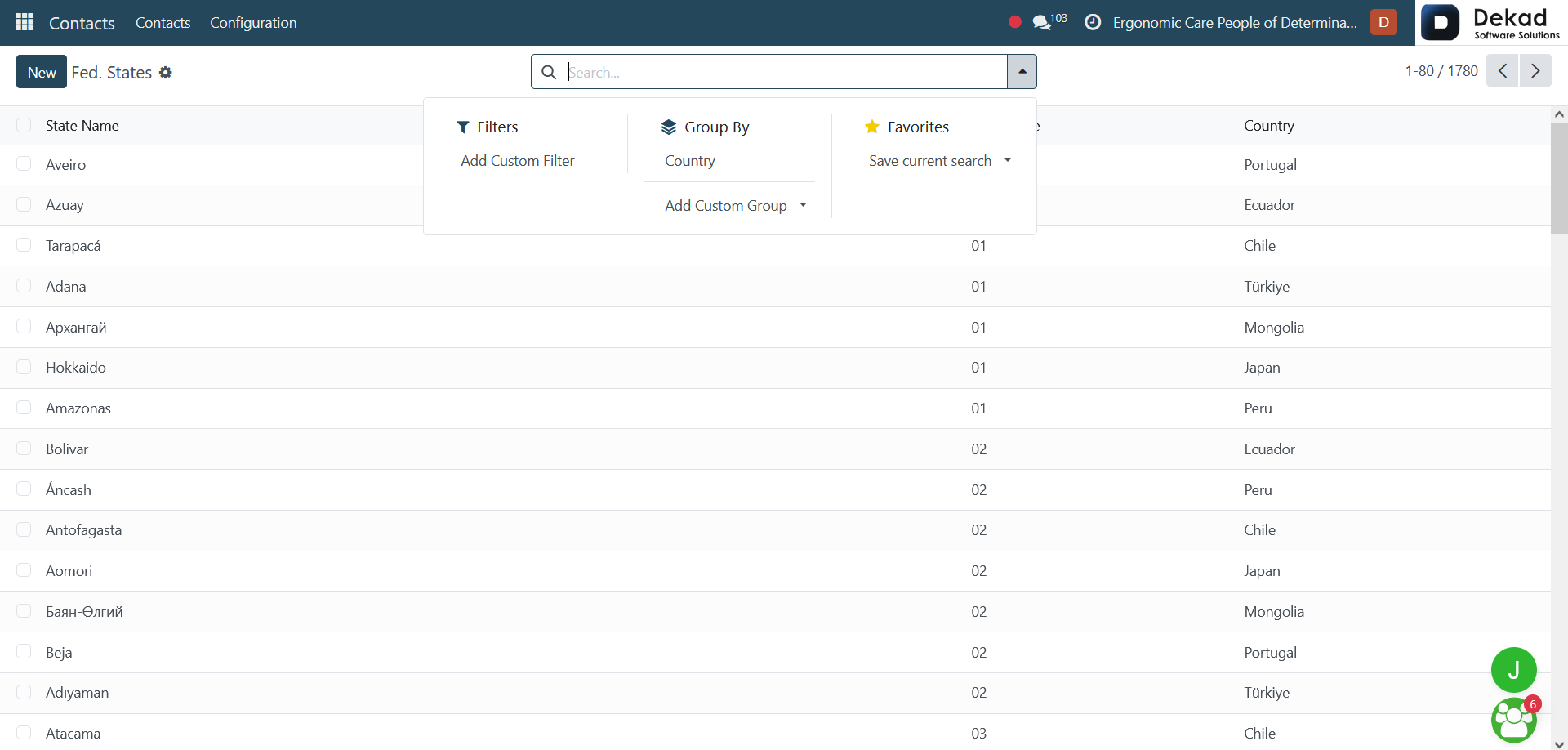The height and width of the screenshot is (750, 1568).
Task: Click code 03 in the Atacama row
Action: point(978,733)
